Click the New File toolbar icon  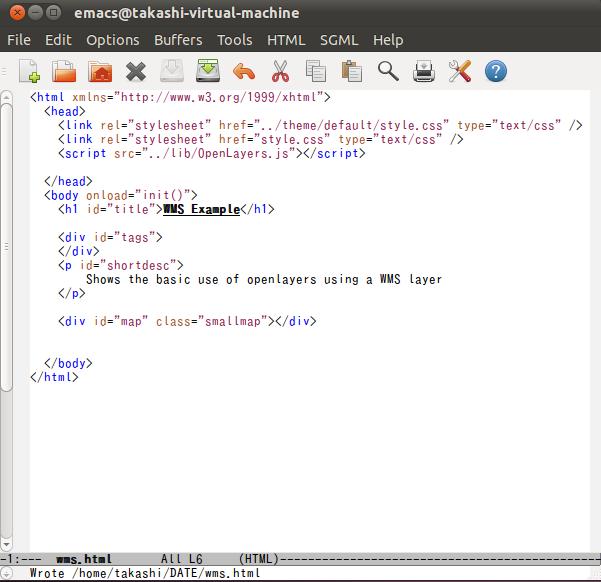pos(30,71)
